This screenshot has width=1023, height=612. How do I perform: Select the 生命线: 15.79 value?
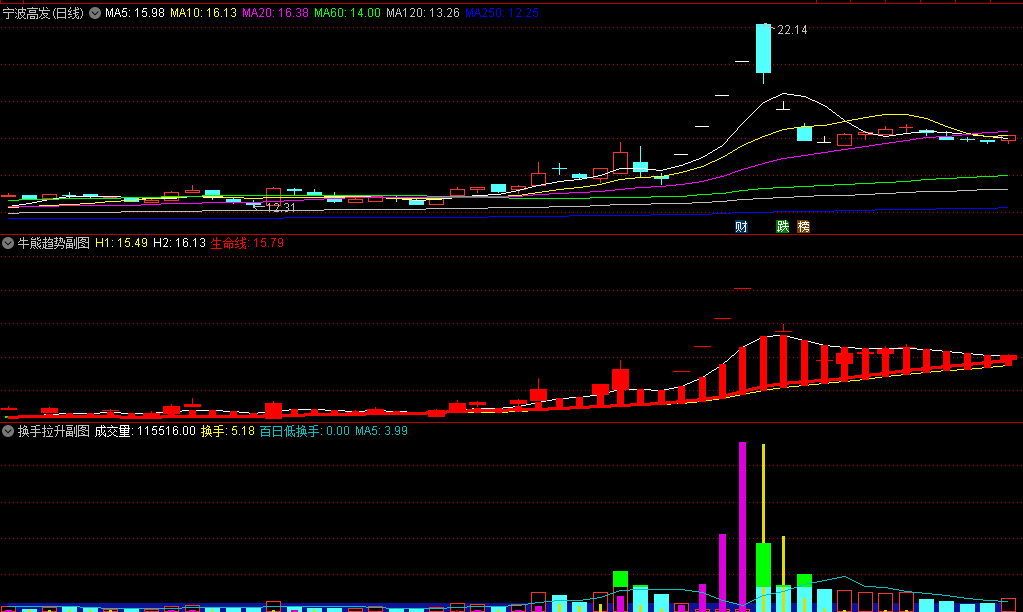(x=247, y=243)
